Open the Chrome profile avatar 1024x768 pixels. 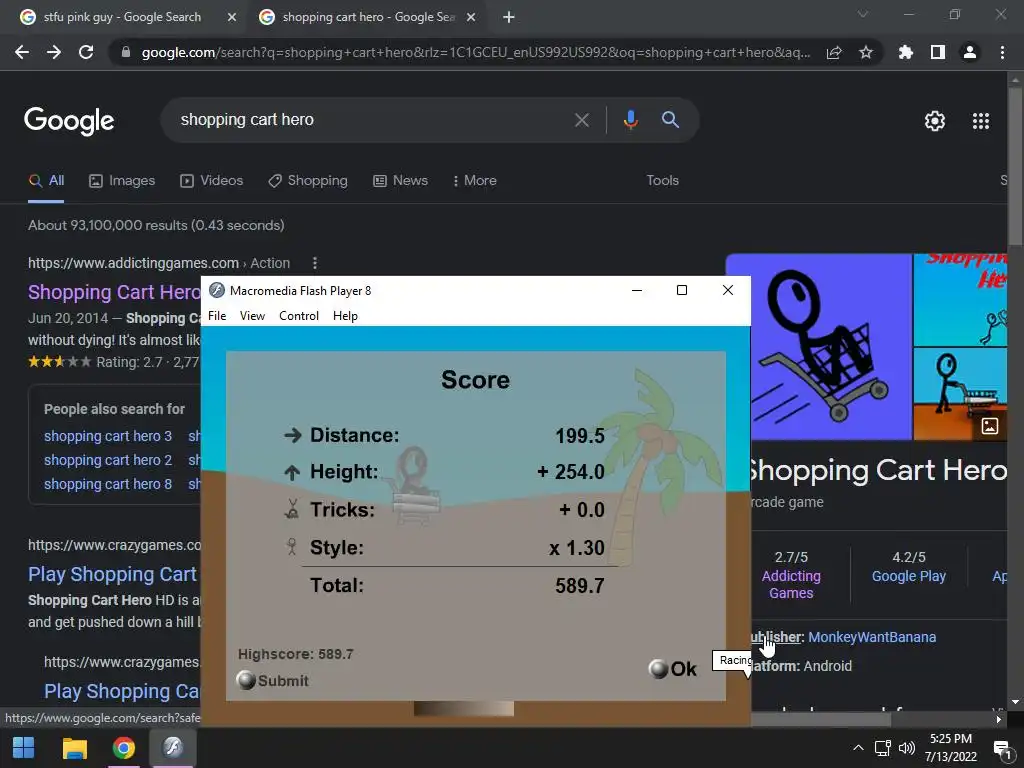[x=970, y=52]
